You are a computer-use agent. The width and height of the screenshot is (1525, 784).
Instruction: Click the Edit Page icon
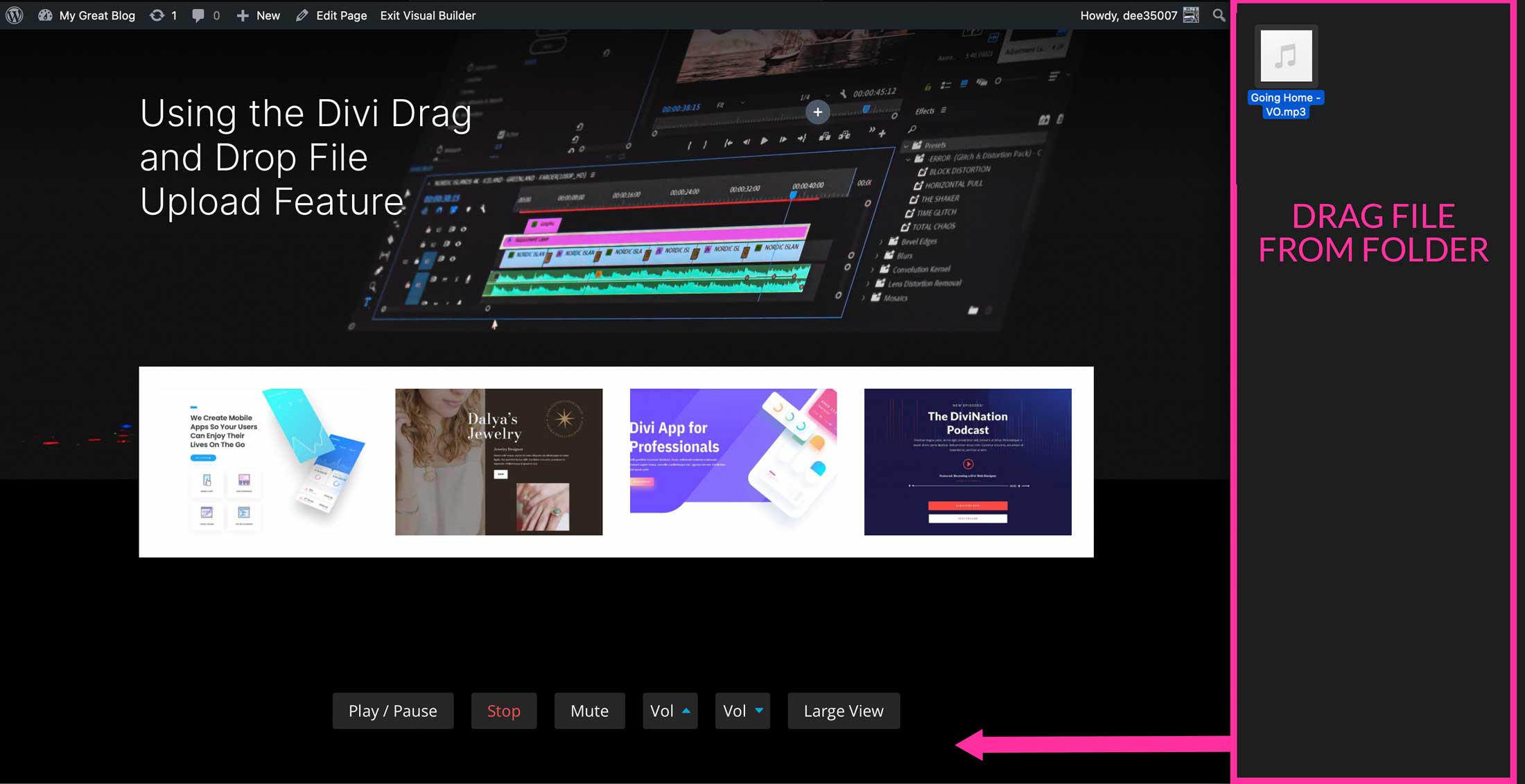click(301, 15)
